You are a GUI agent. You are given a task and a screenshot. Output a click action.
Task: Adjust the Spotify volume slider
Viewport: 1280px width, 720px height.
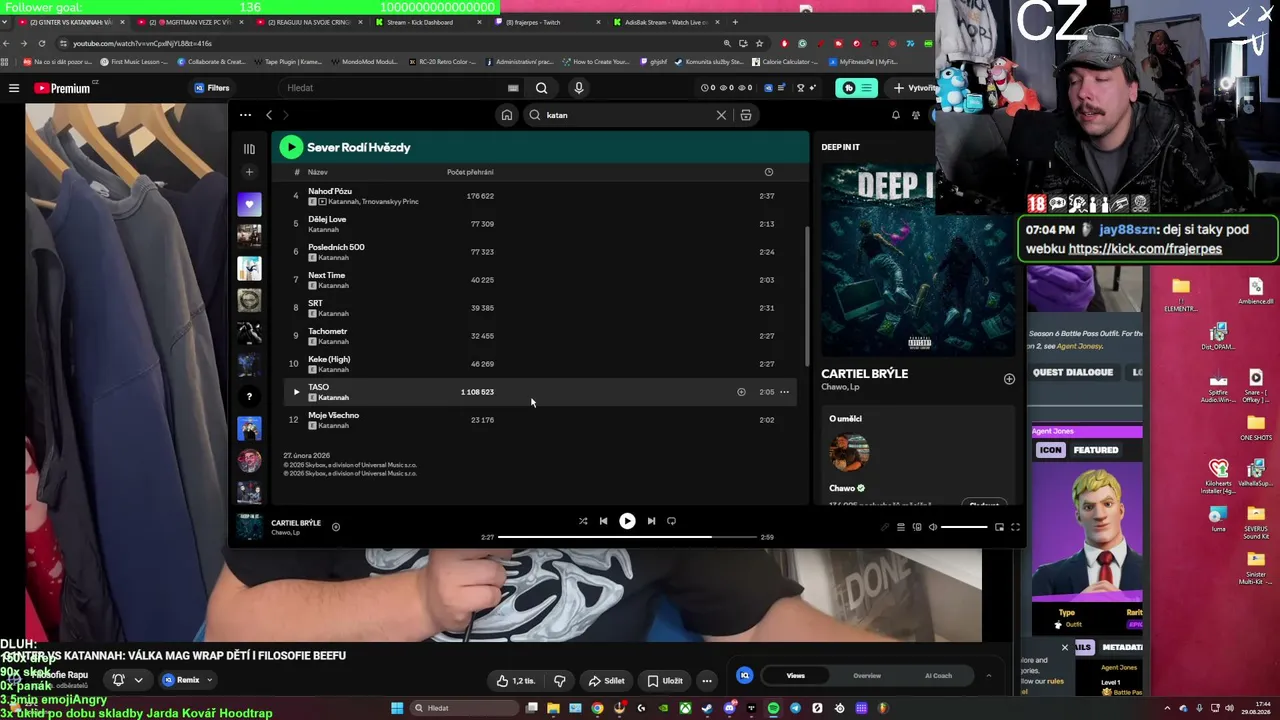click(964, 527)
